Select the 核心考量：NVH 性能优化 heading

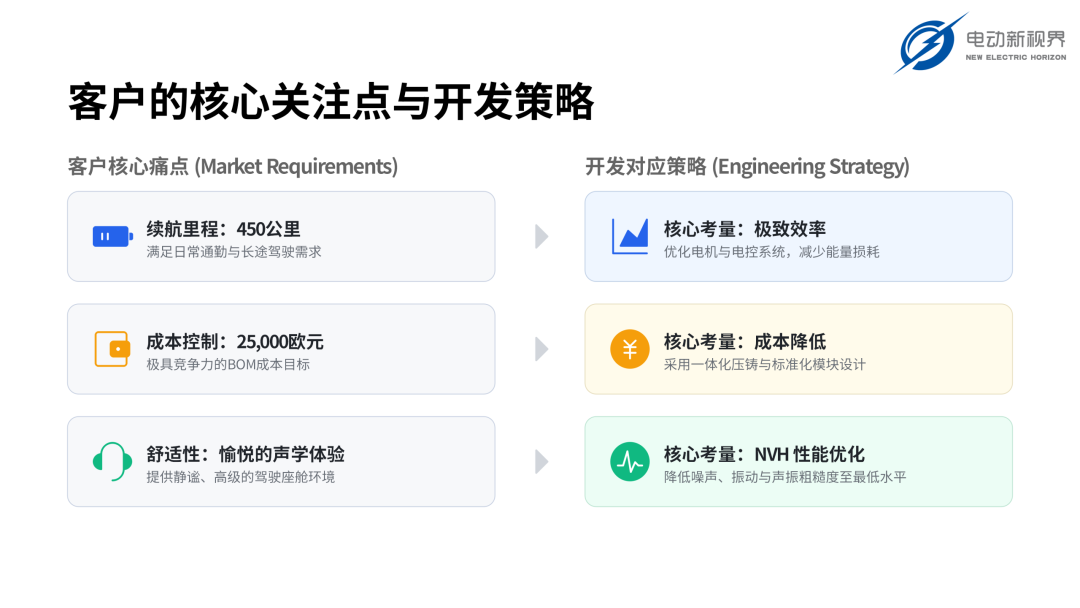[764, 454]
